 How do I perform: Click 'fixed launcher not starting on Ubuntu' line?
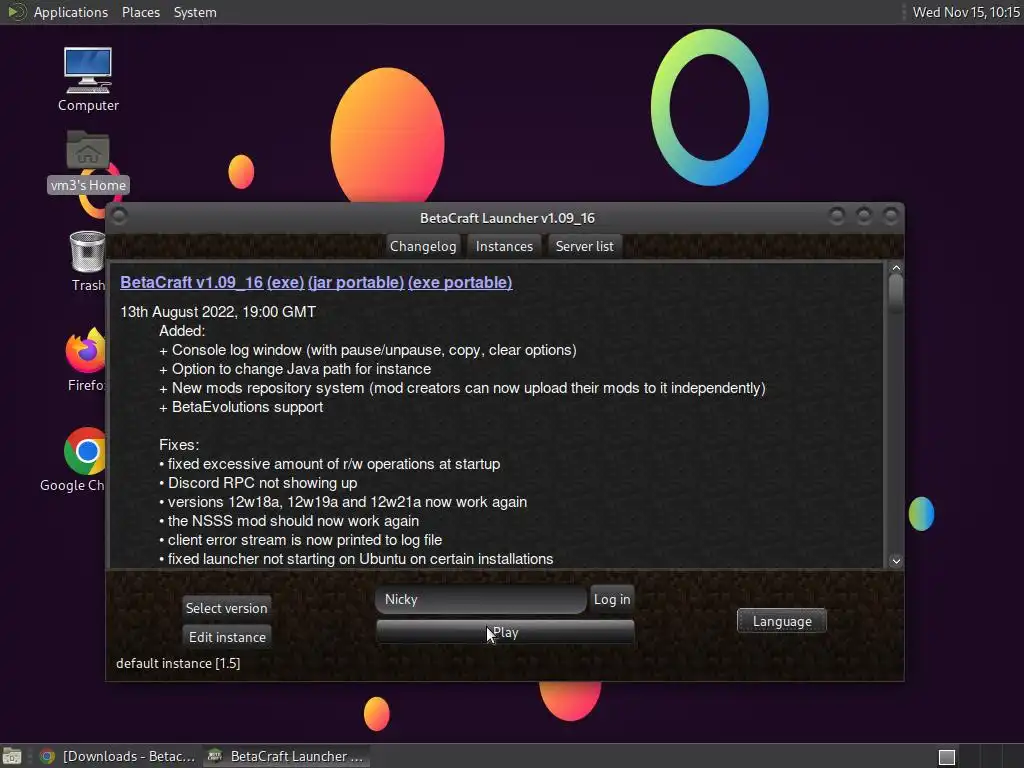click(x=356, y=559)
